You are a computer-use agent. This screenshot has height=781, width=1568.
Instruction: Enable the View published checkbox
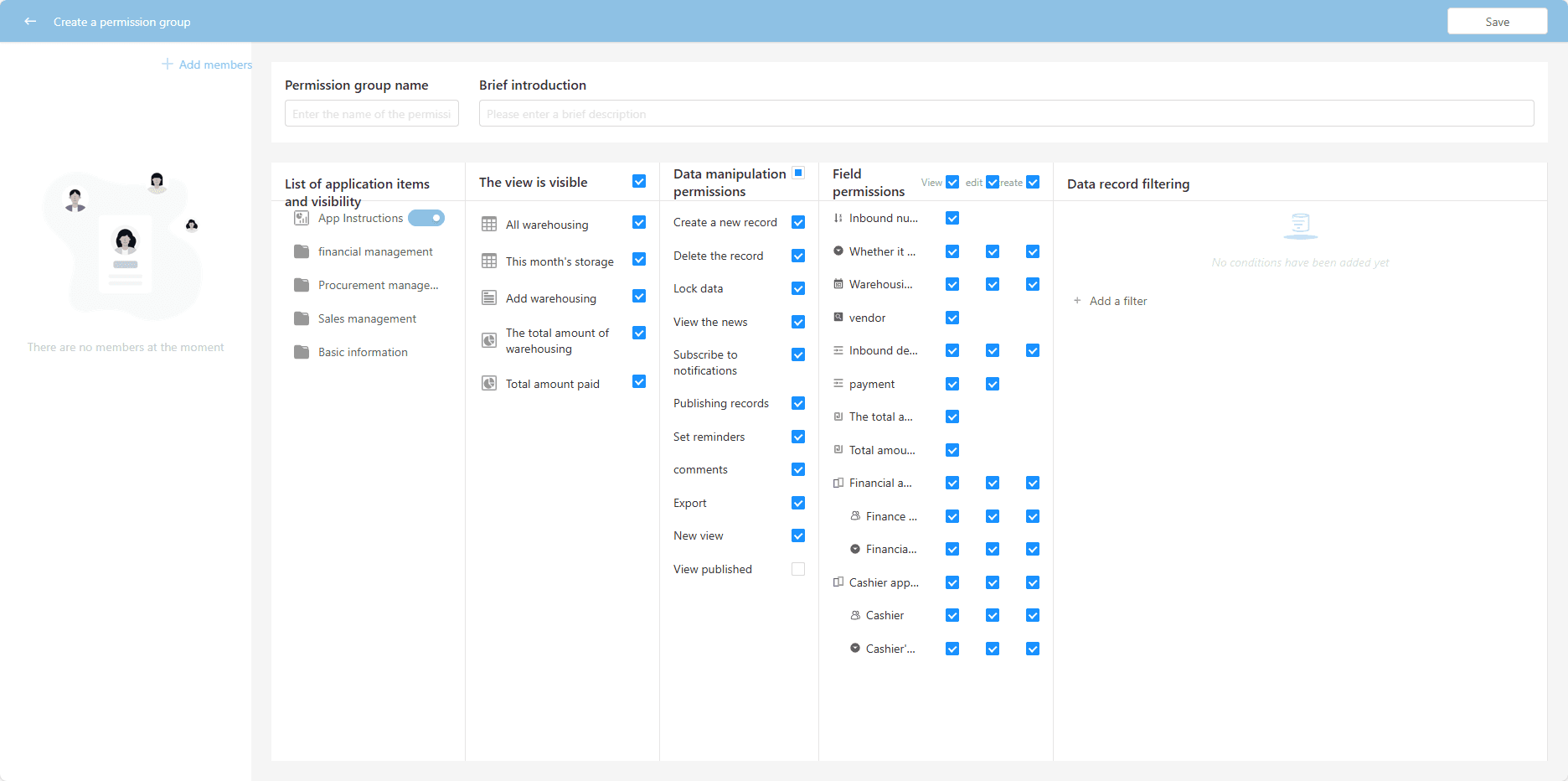coord(798,569)
